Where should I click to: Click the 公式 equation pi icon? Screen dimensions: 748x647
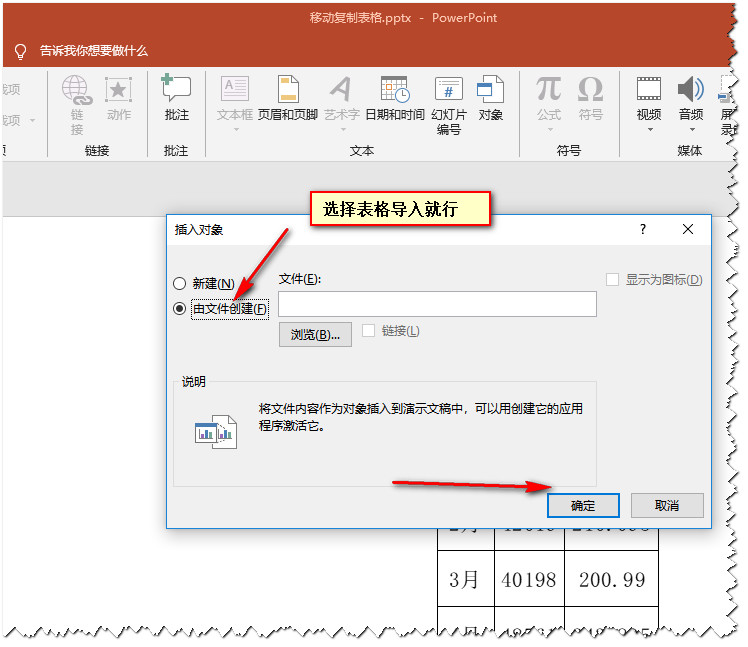click(x=548, y=89)
